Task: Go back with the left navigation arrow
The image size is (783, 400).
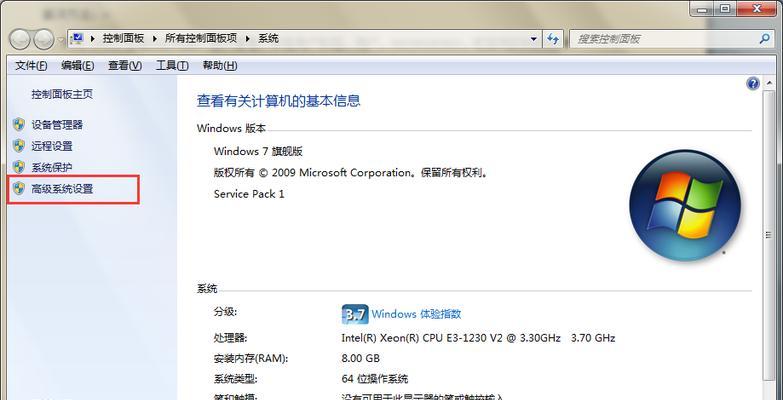Action: 20,39
